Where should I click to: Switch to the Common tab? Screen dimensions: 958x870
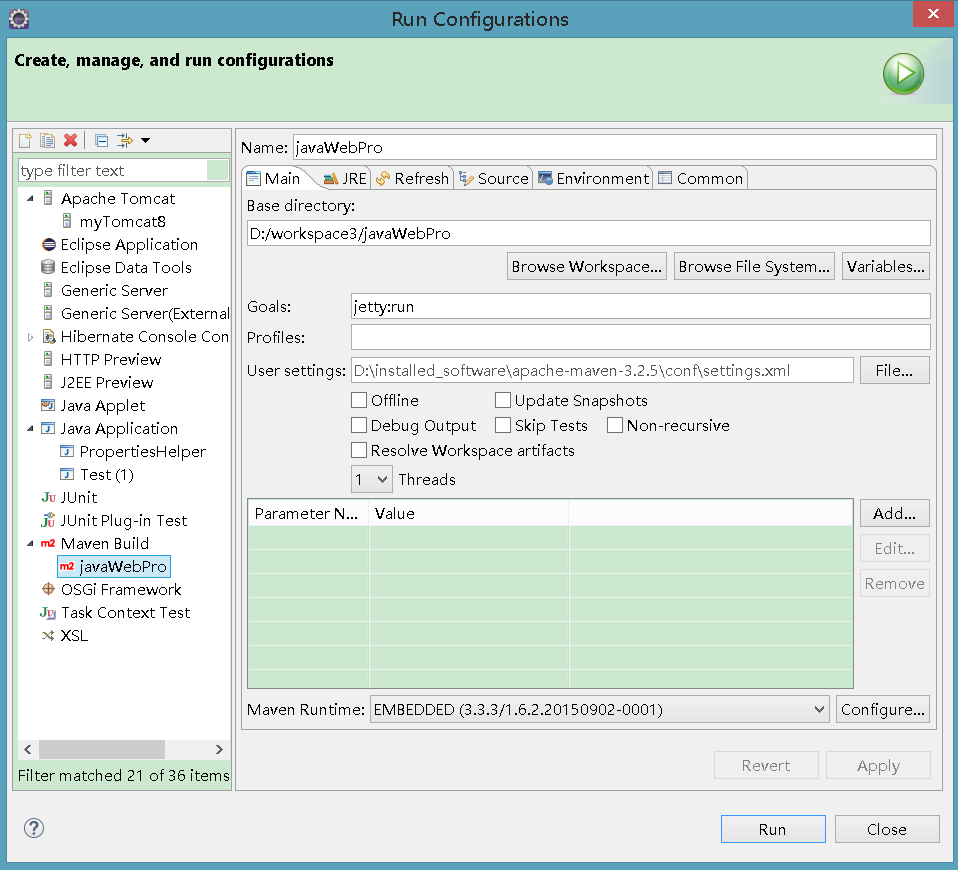(701, 178)
